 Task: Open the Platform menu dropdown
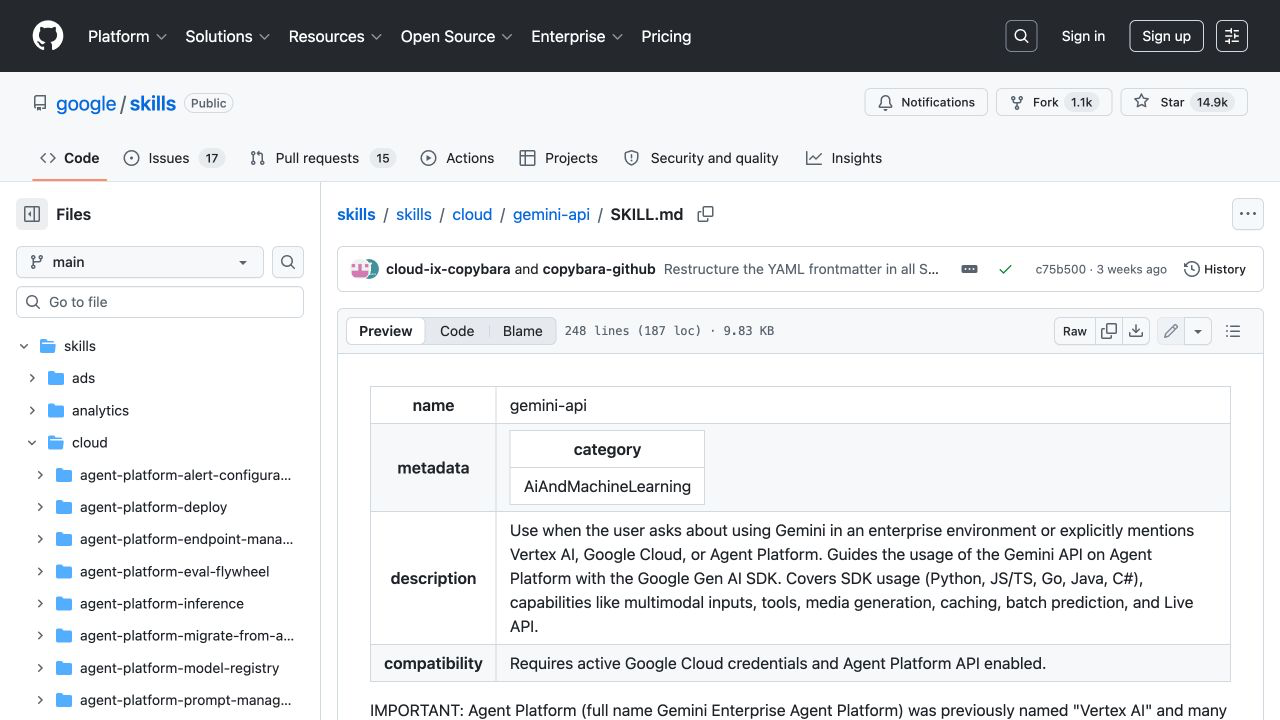127,36
